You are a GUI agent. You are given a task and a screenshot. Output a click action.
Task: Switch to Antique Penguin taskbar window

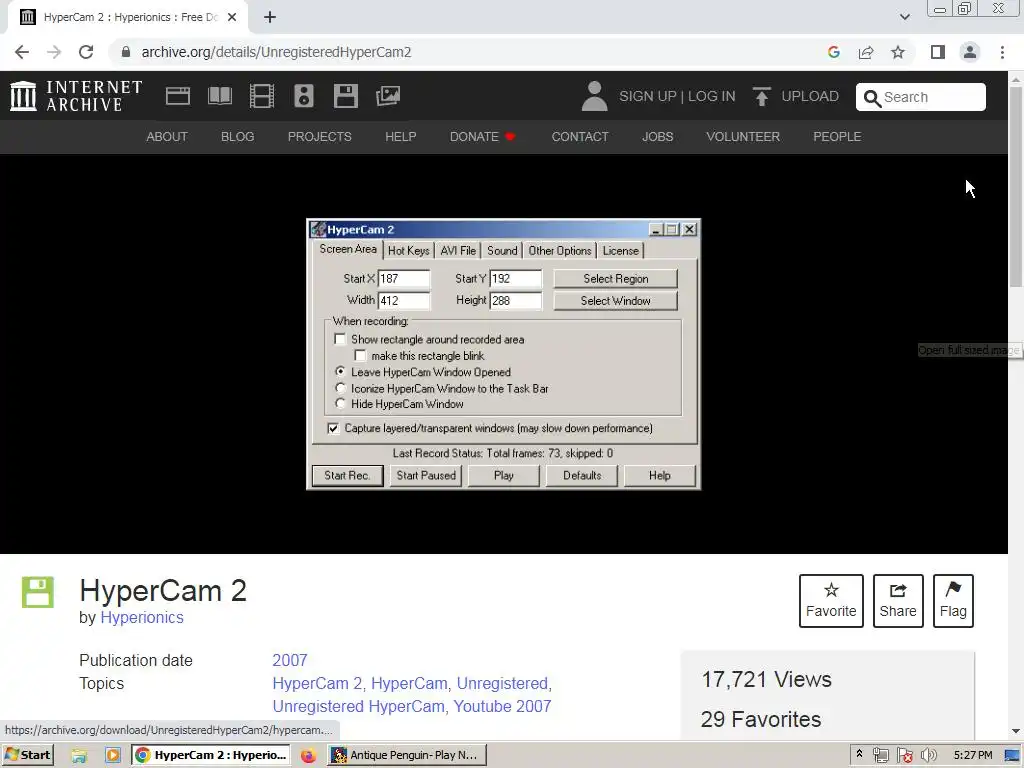[407, 756]
